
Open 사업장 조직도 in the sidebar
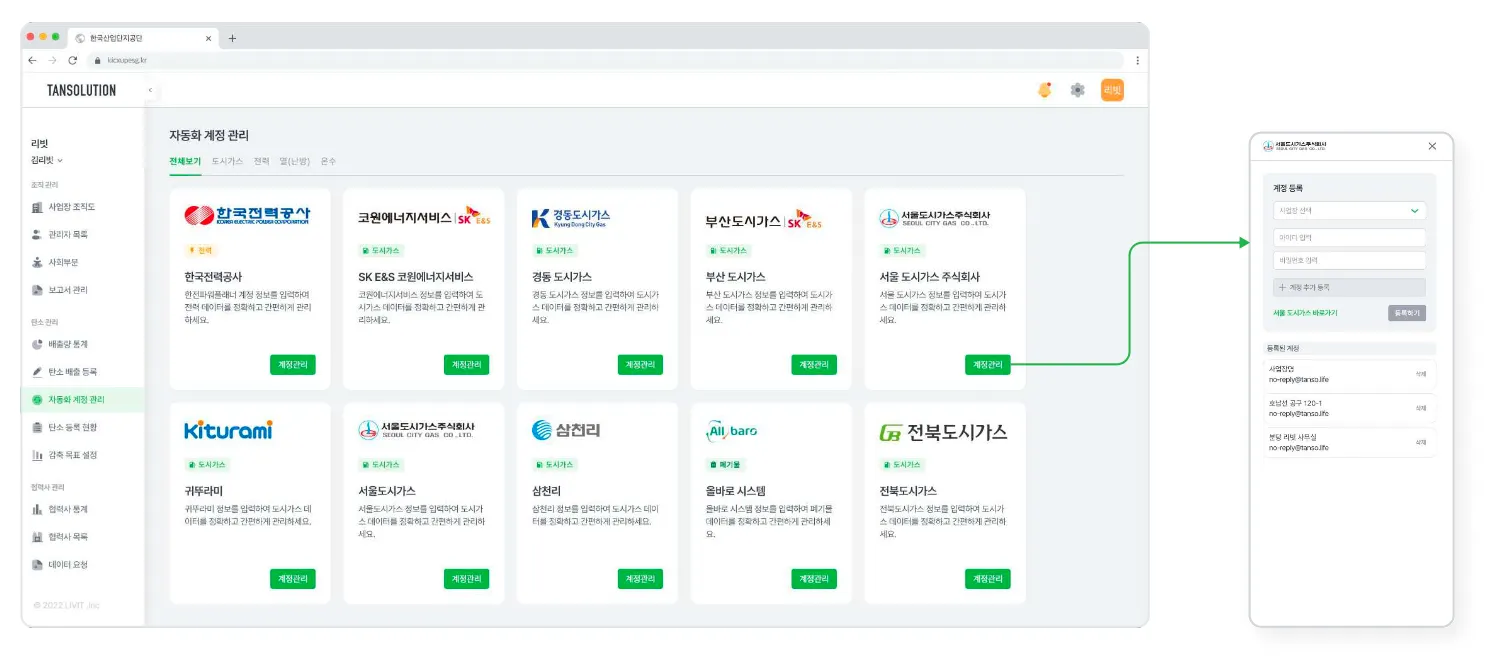coord(64,207)
